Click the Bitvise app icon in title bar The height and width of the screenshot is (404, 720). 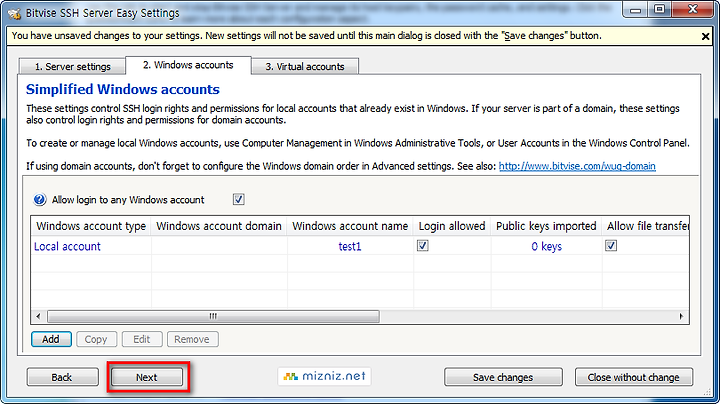[14, 13]
